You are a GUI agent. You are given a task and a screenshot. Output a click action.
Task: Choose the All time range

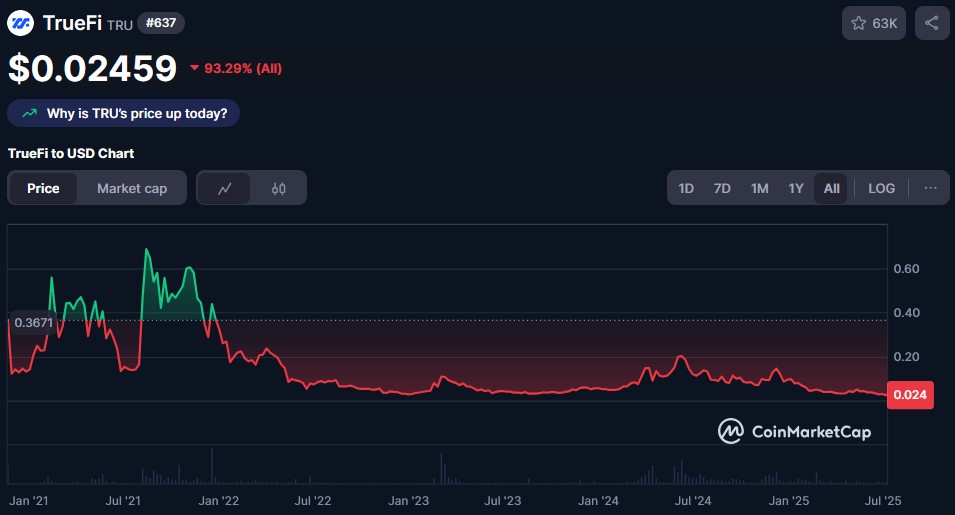(831, 188)
